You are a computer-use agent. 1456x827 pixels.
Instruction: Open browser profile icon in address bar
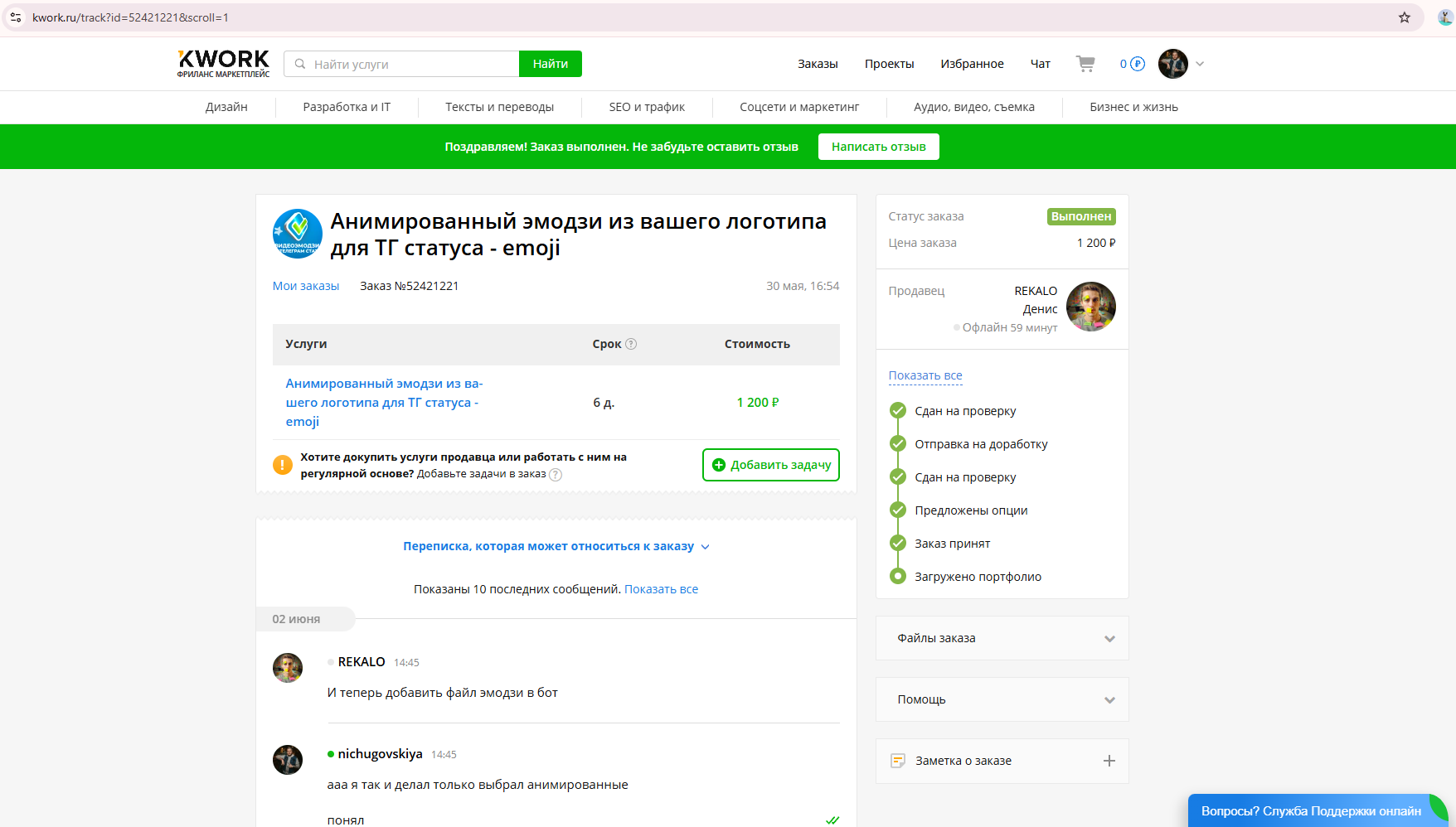[1444, 17]
